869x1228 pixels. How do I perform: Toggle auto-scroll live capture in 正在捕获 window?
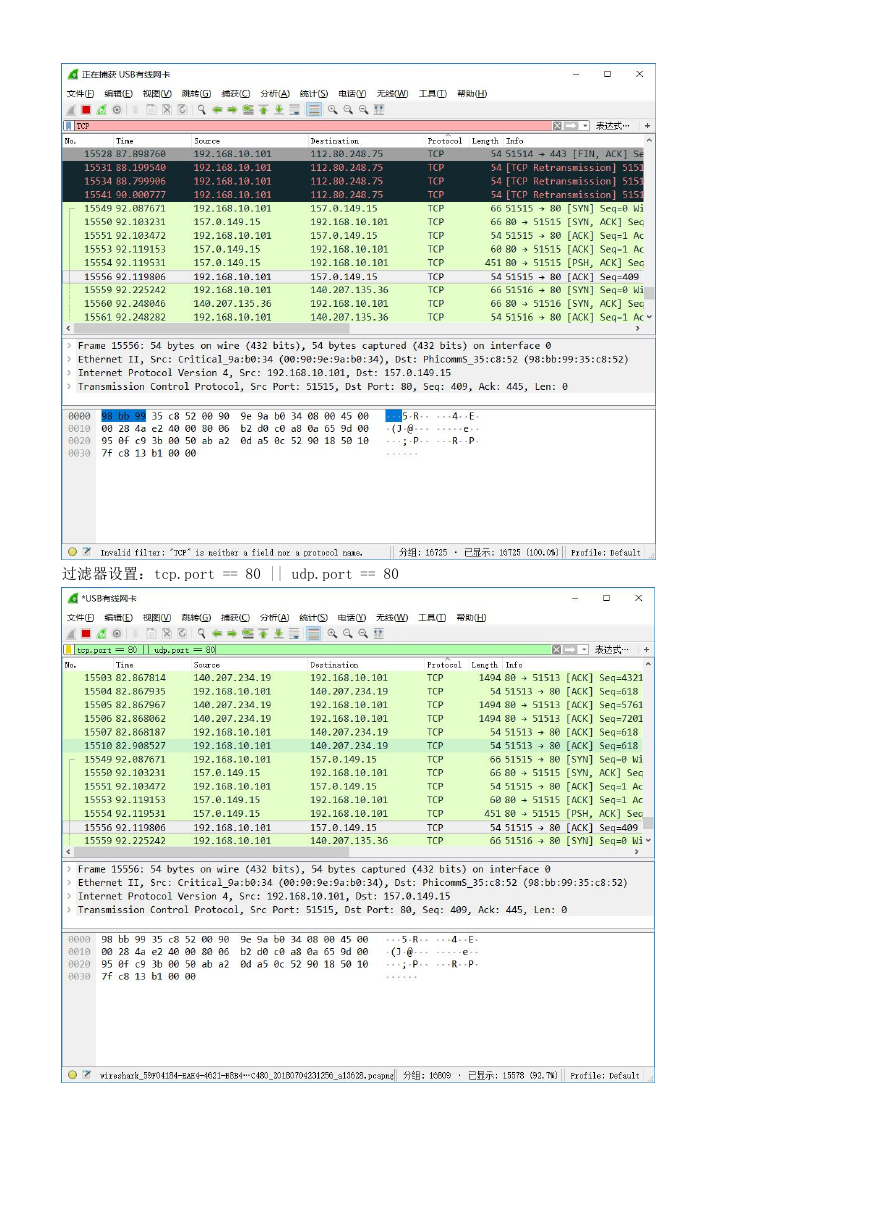pos(294,109)
